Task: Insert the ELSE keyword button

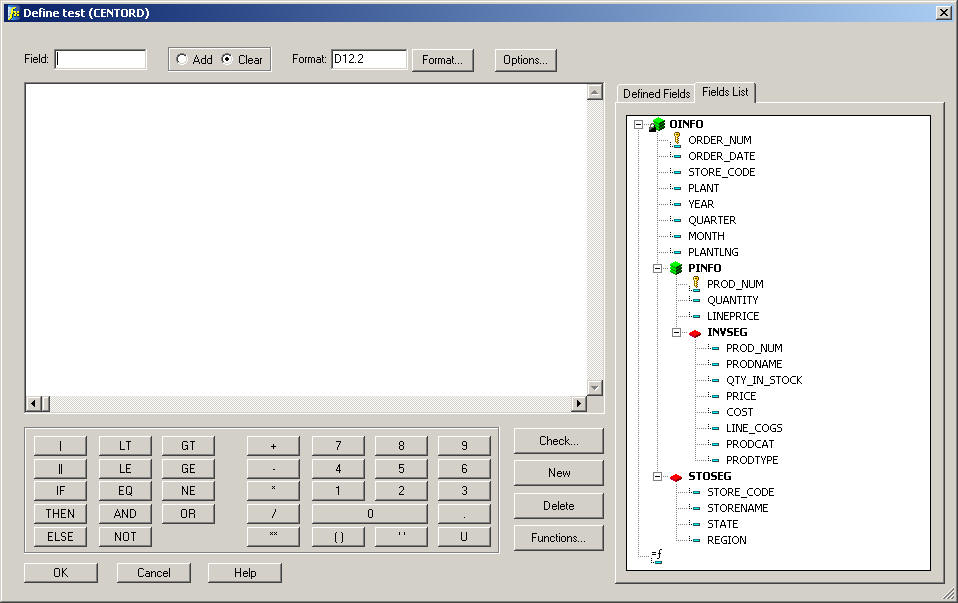Action: [60, 536]
